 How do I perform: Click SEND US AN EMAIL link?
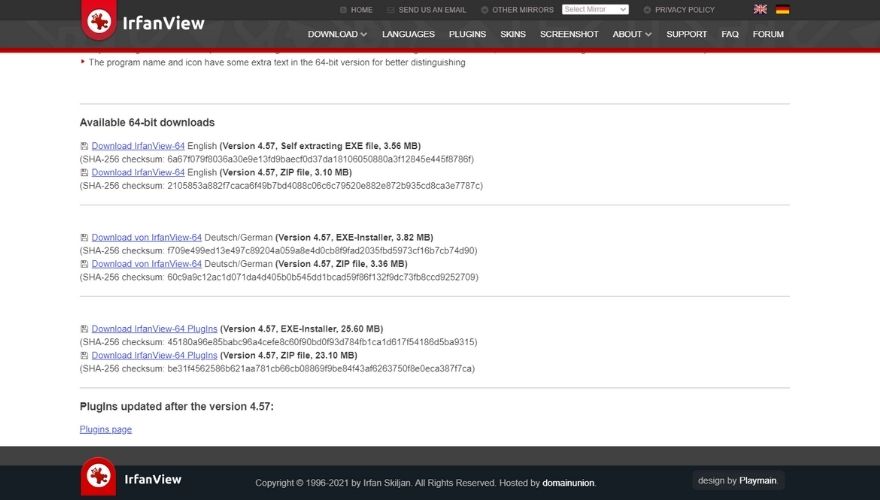click(427, 10)
